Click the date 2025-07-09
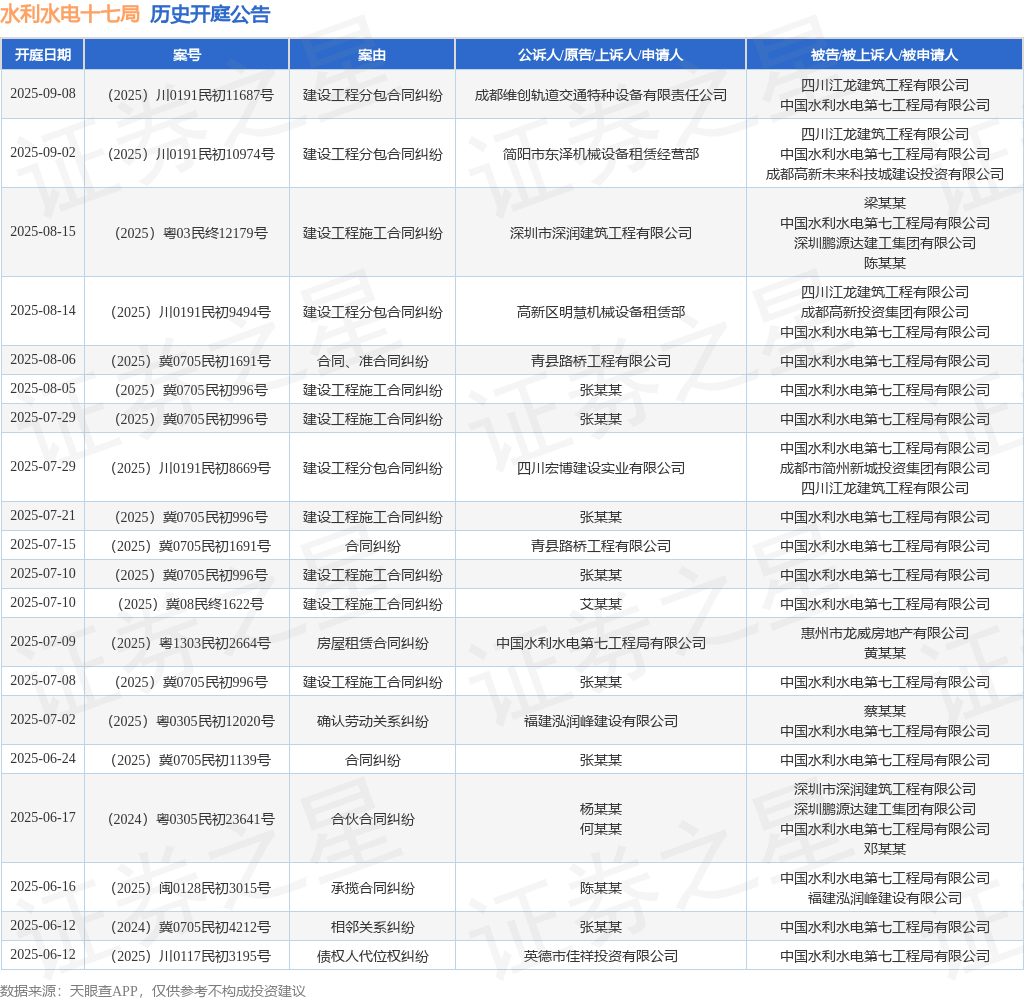 coord(42,641)
